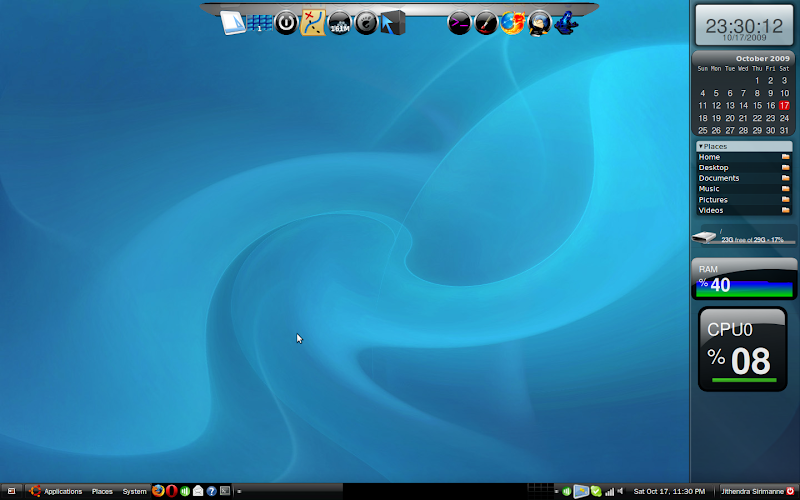Screen dimensions: 800x500
Task: Open the penguin globe icon in dock
Action: coord(539,23)
